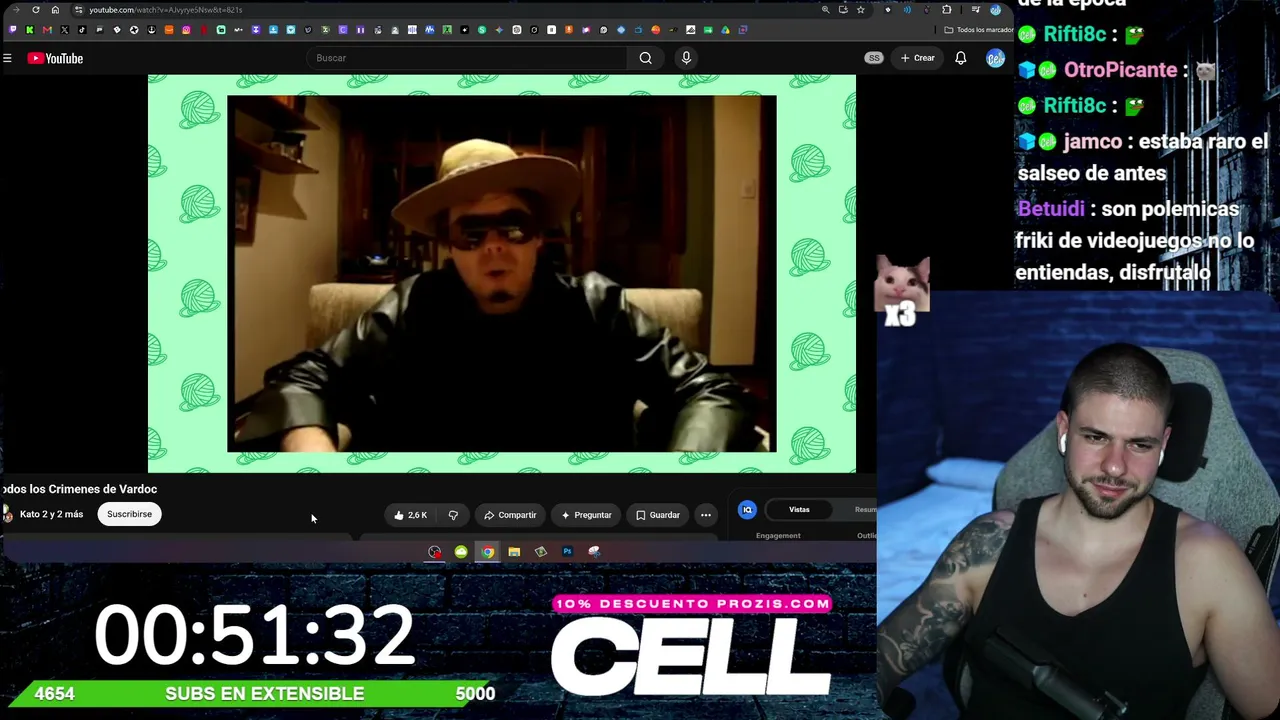Open the channel Kato 2 y 2 más

[x=51, y=514]
